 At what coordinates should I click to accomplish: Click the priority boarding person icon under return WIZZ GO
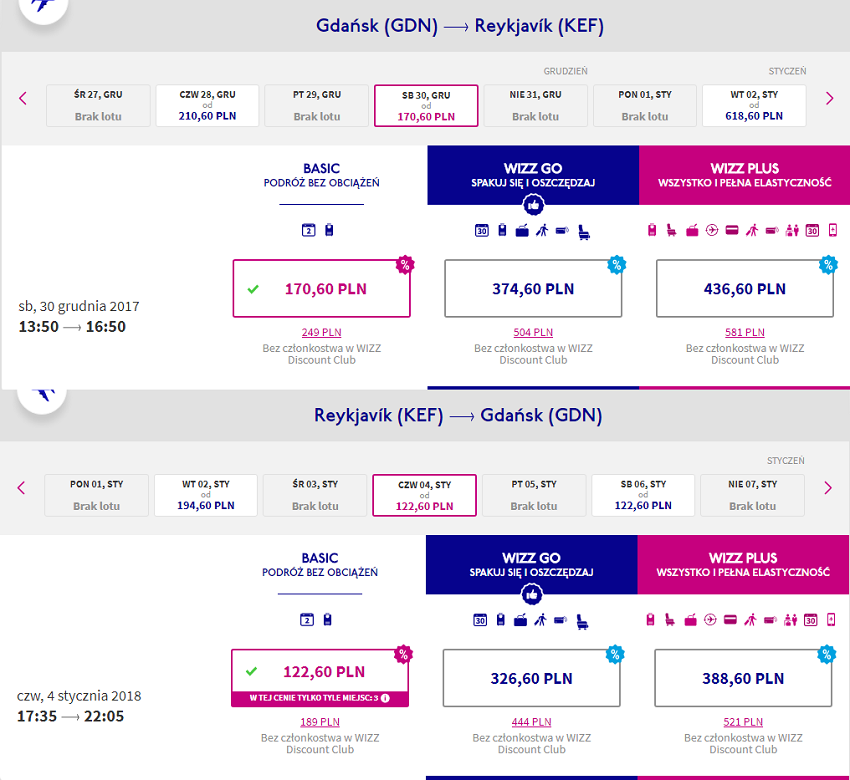540,620
